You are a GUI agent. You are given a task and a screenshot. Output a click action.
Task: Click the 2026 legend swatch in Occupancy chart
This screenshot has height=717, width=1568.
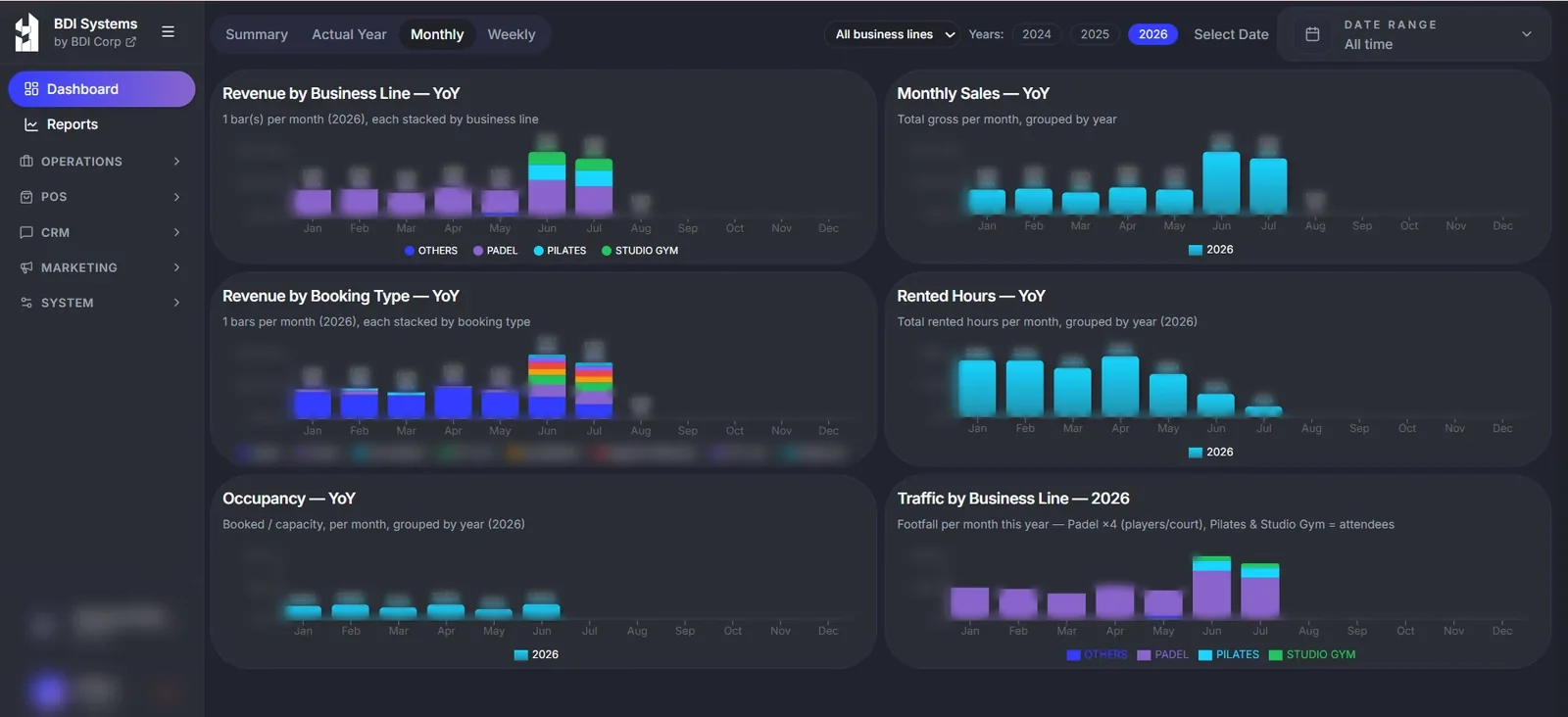520,655
